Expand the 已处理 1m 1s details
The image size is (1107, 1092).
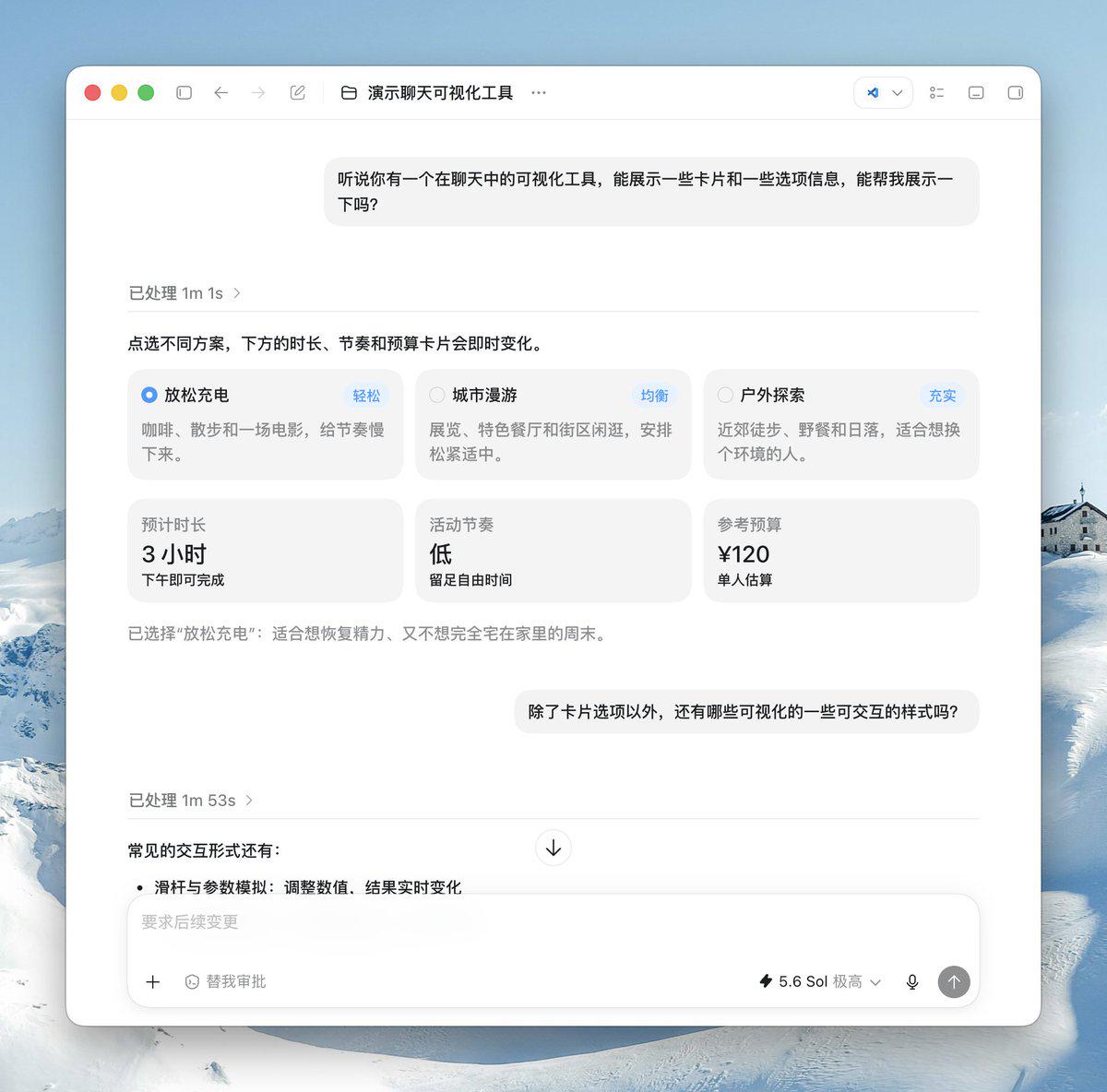[x=184, y=293]
